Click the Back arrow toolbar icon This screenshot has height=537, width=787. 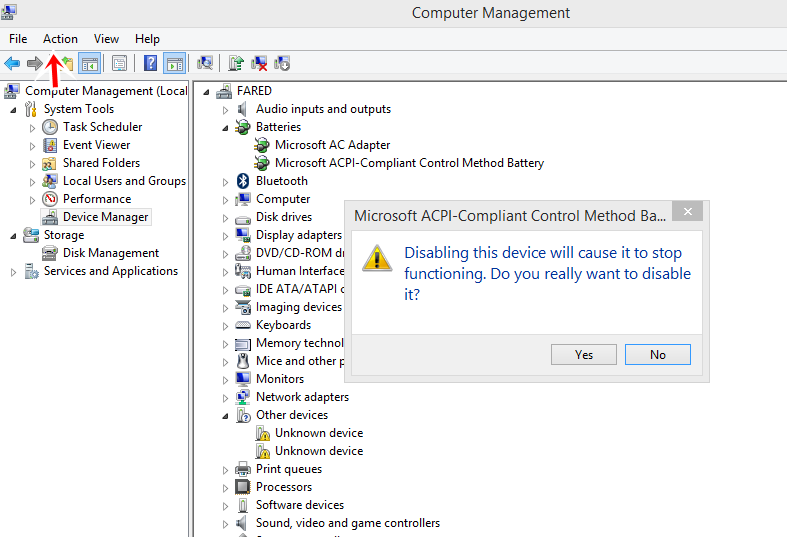click(x=12, y=64)
